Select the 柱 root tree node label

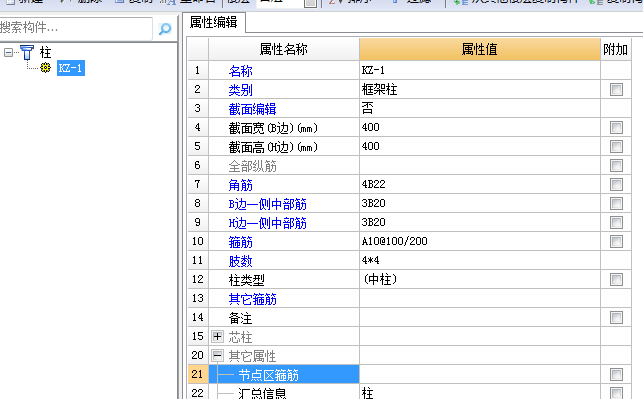tap(45, 52)
